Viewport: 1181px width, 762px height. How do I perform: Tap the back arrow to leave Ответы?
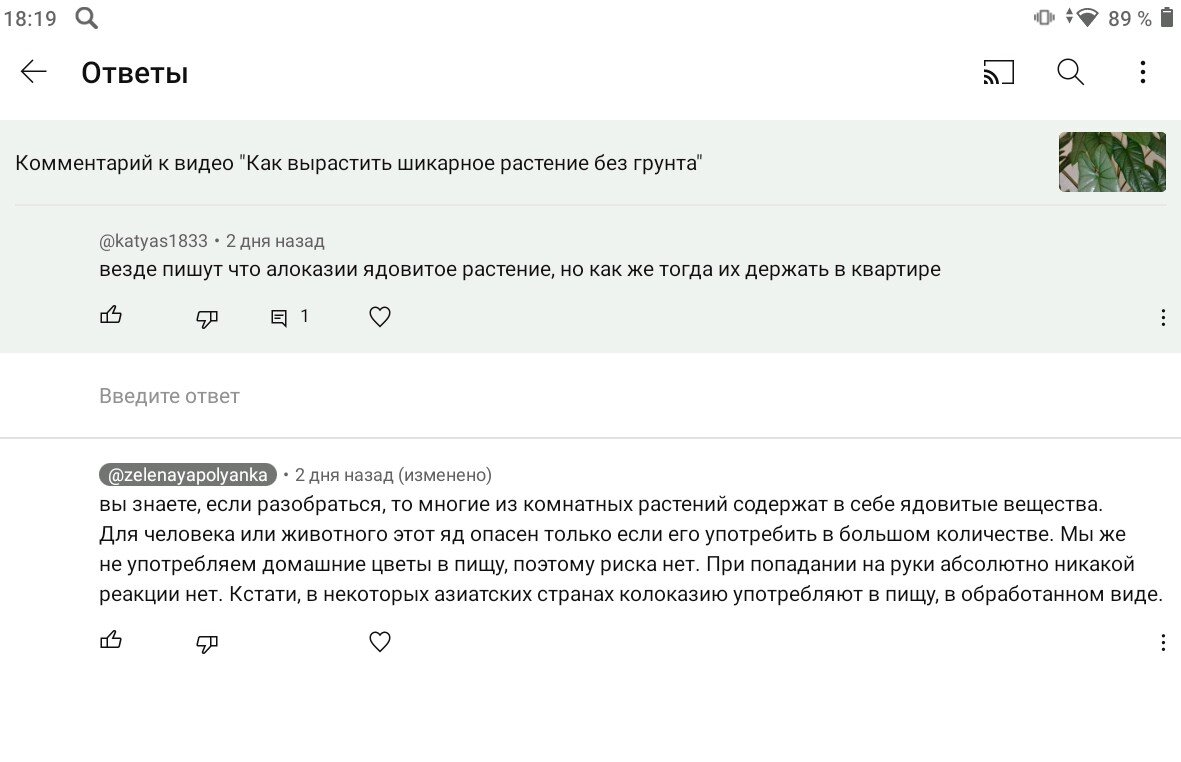coord(33,72)
